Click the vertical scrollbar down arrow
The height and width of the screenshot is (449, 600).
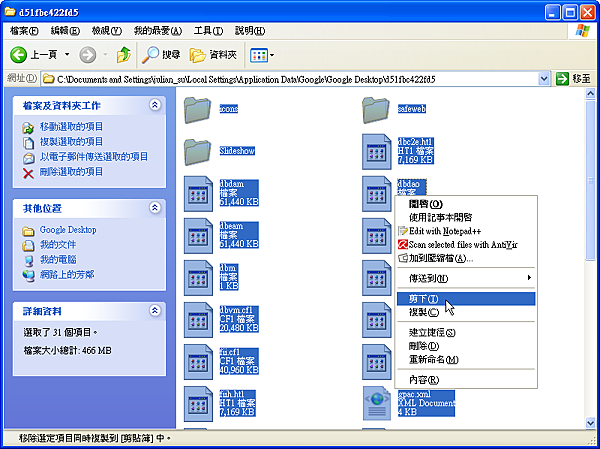point(590,423)
